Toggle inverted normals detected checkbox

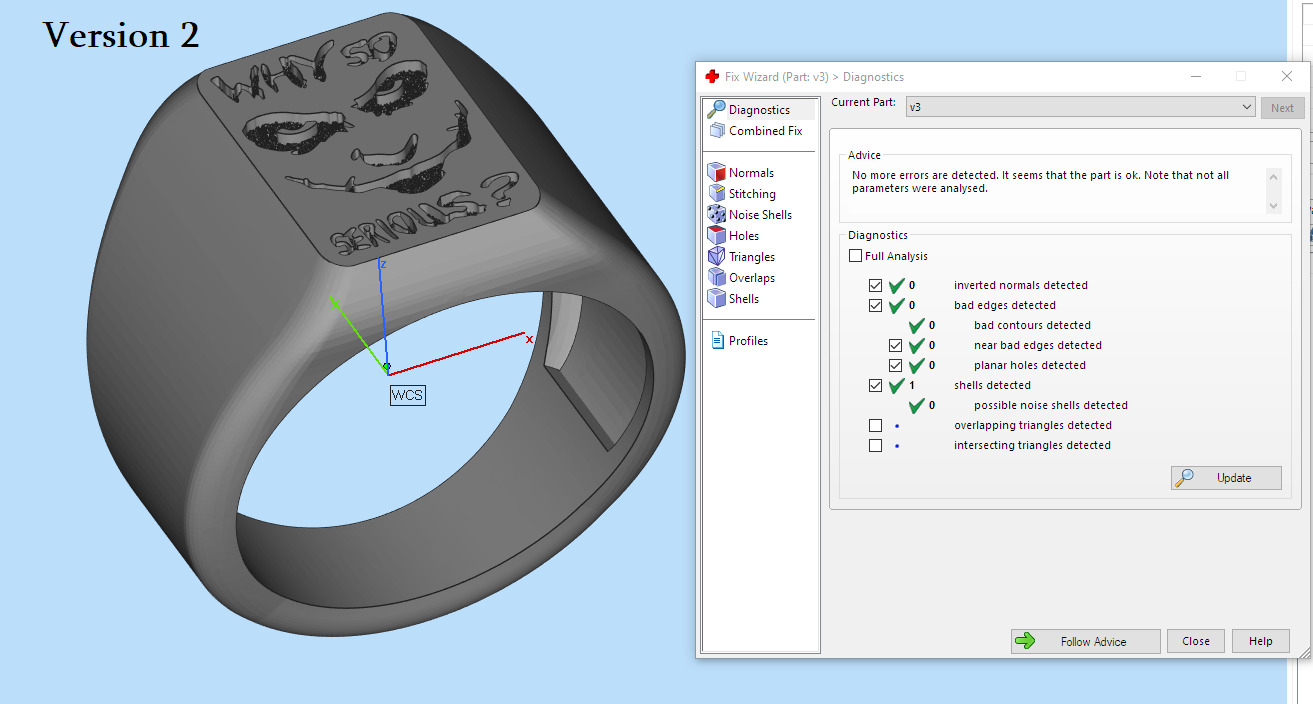876,286
